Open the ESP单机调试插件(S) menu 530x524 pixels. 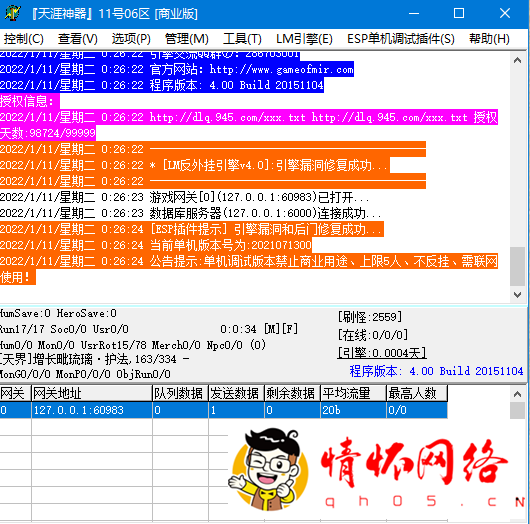click(401, 39)
